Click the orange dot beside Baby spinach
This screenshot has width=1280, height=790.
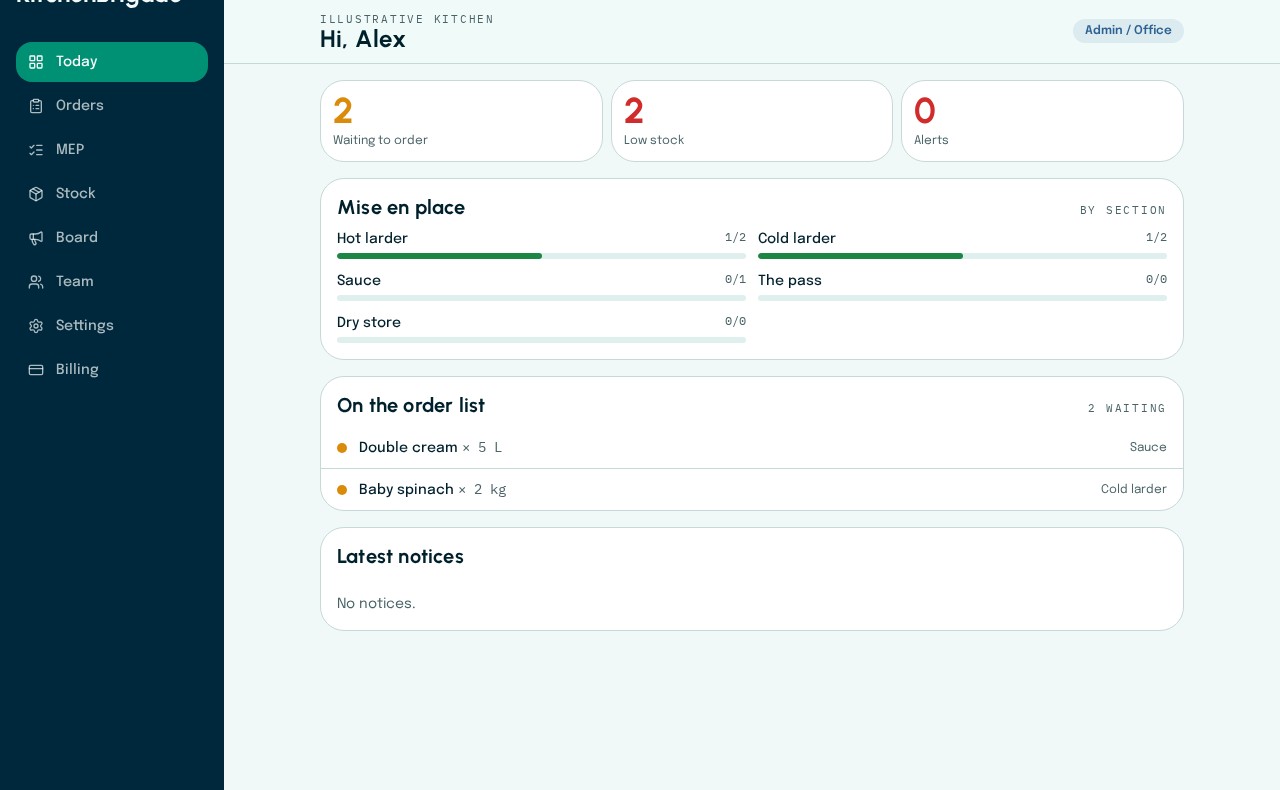[x=342, y=490]
